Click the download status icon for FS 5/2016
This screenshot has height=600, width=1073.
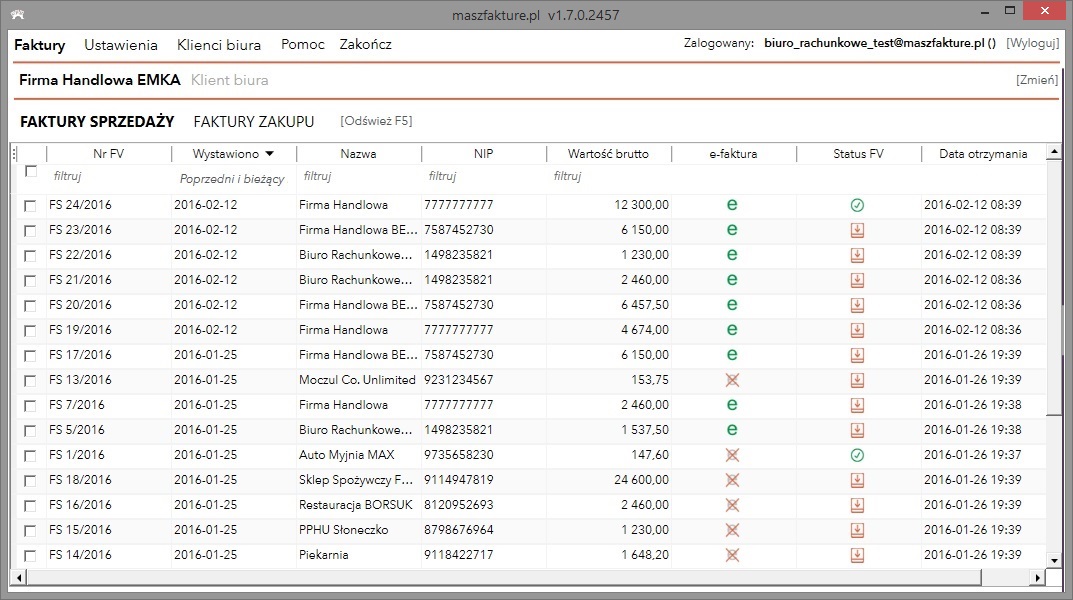tap(857, 430)
